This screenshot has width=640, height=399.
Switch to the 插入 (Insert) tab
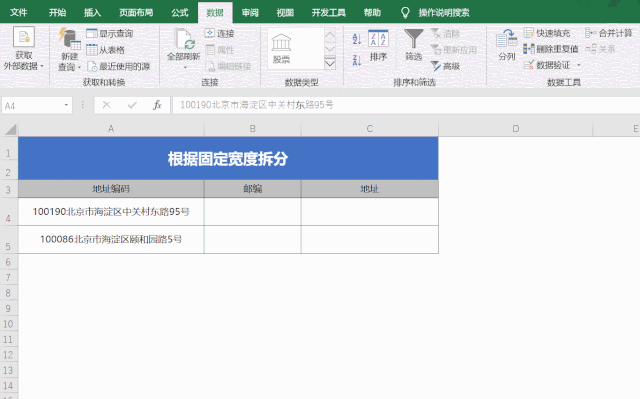point(92,13)
